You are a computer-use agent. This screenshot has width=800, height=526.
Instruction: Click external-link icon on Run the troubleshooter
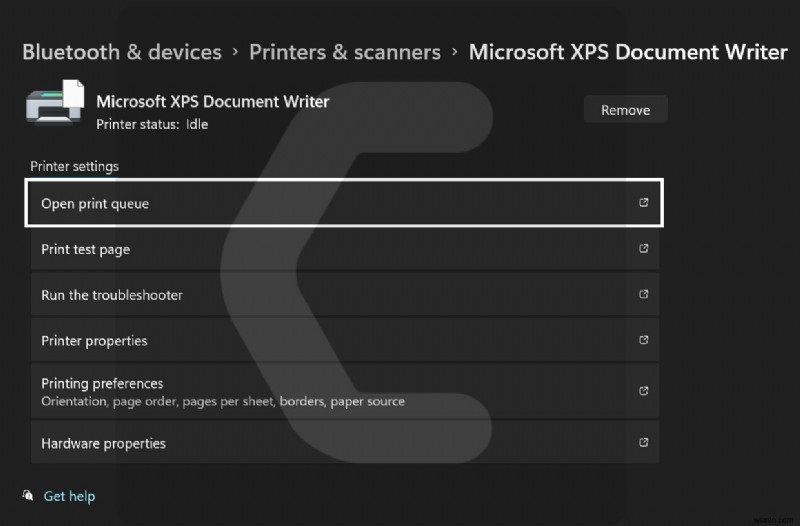pos(643,294)
